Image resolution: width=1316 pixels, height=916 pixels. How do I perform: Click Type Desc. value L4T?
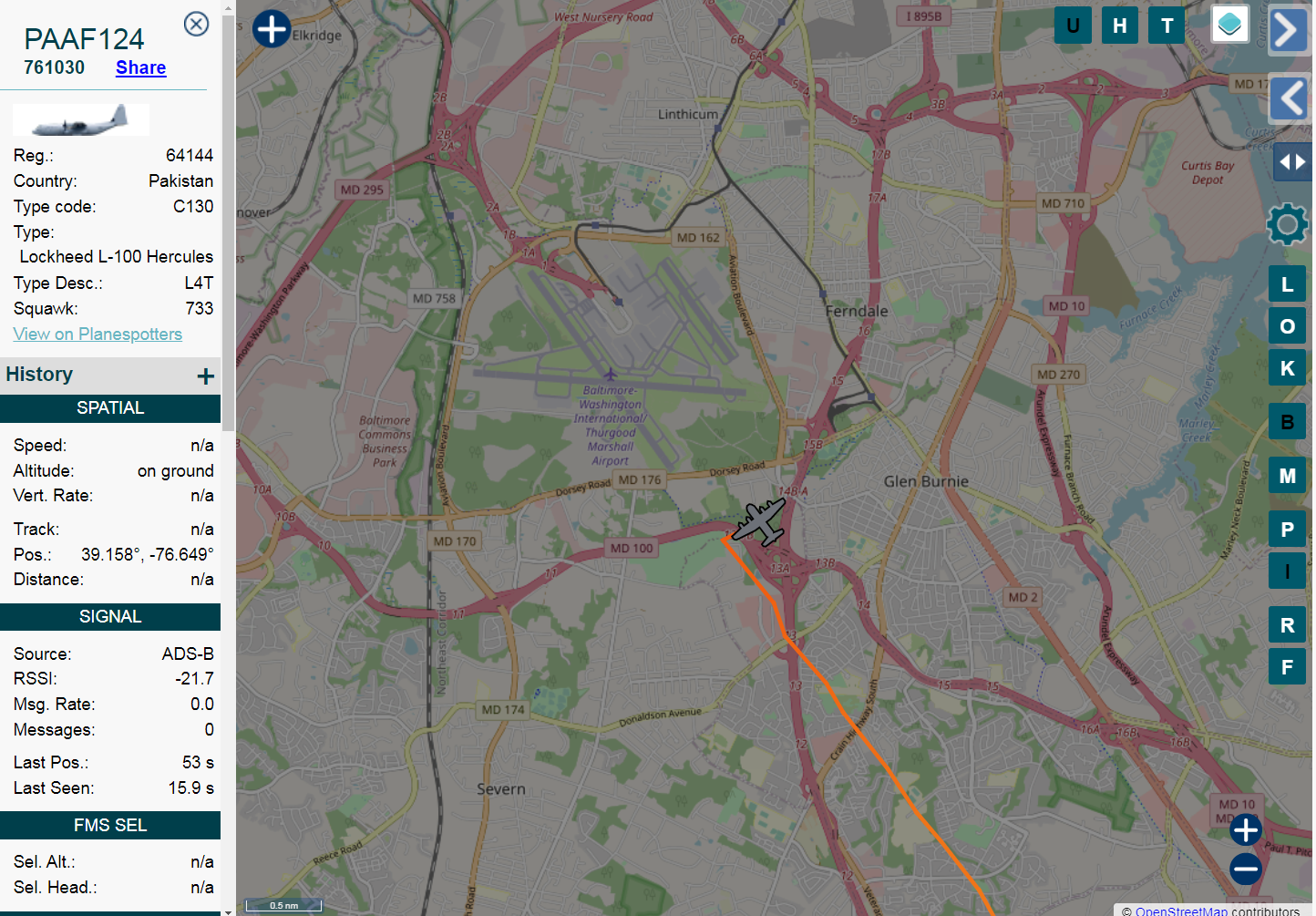pyautogui.click(x=199, y=283)
